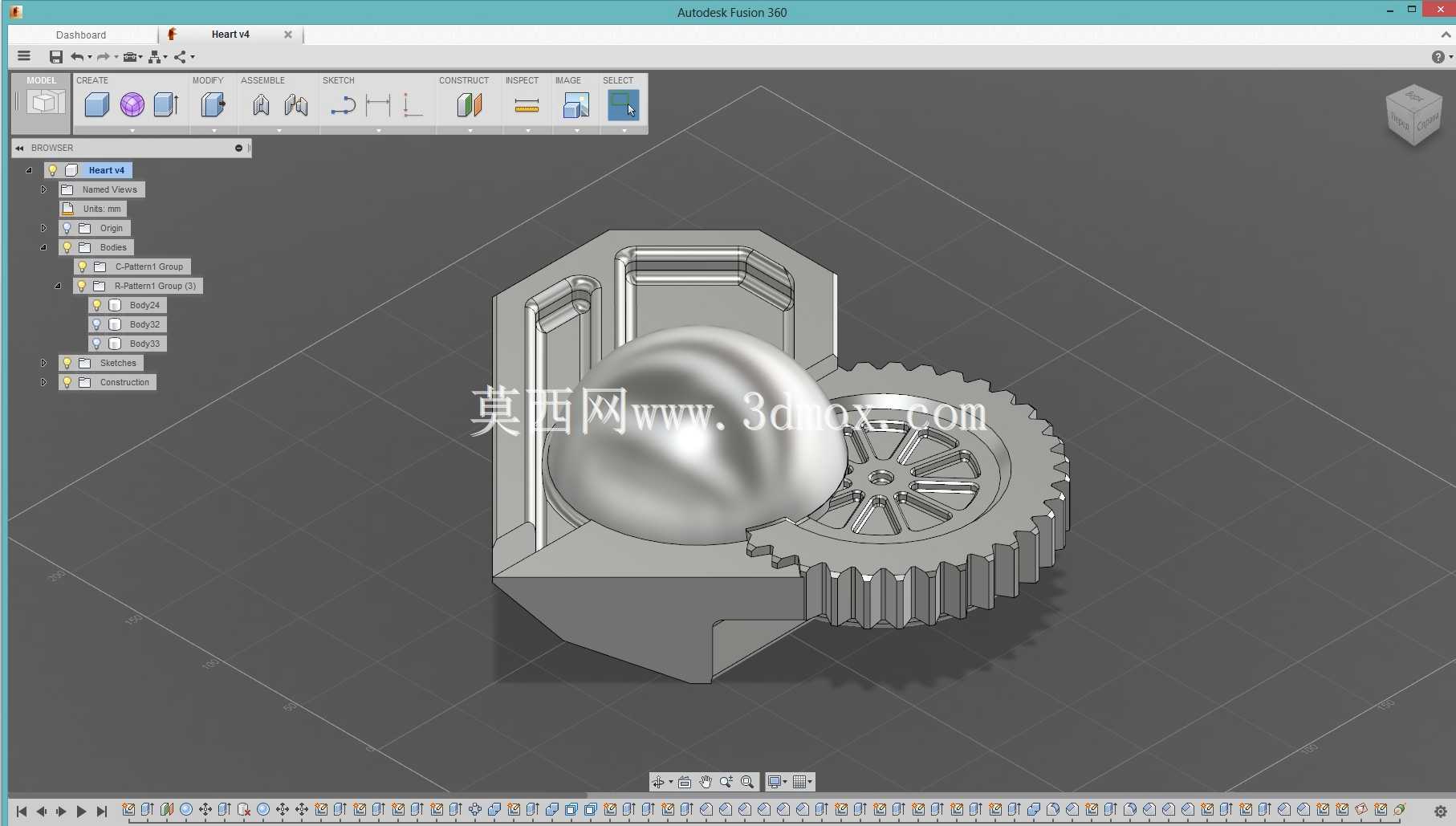Viewport: 1456px width, 826px height.
Task: Toggle the Origin folder light bulb
Action: pyautogui.click(x=67, y=228)
